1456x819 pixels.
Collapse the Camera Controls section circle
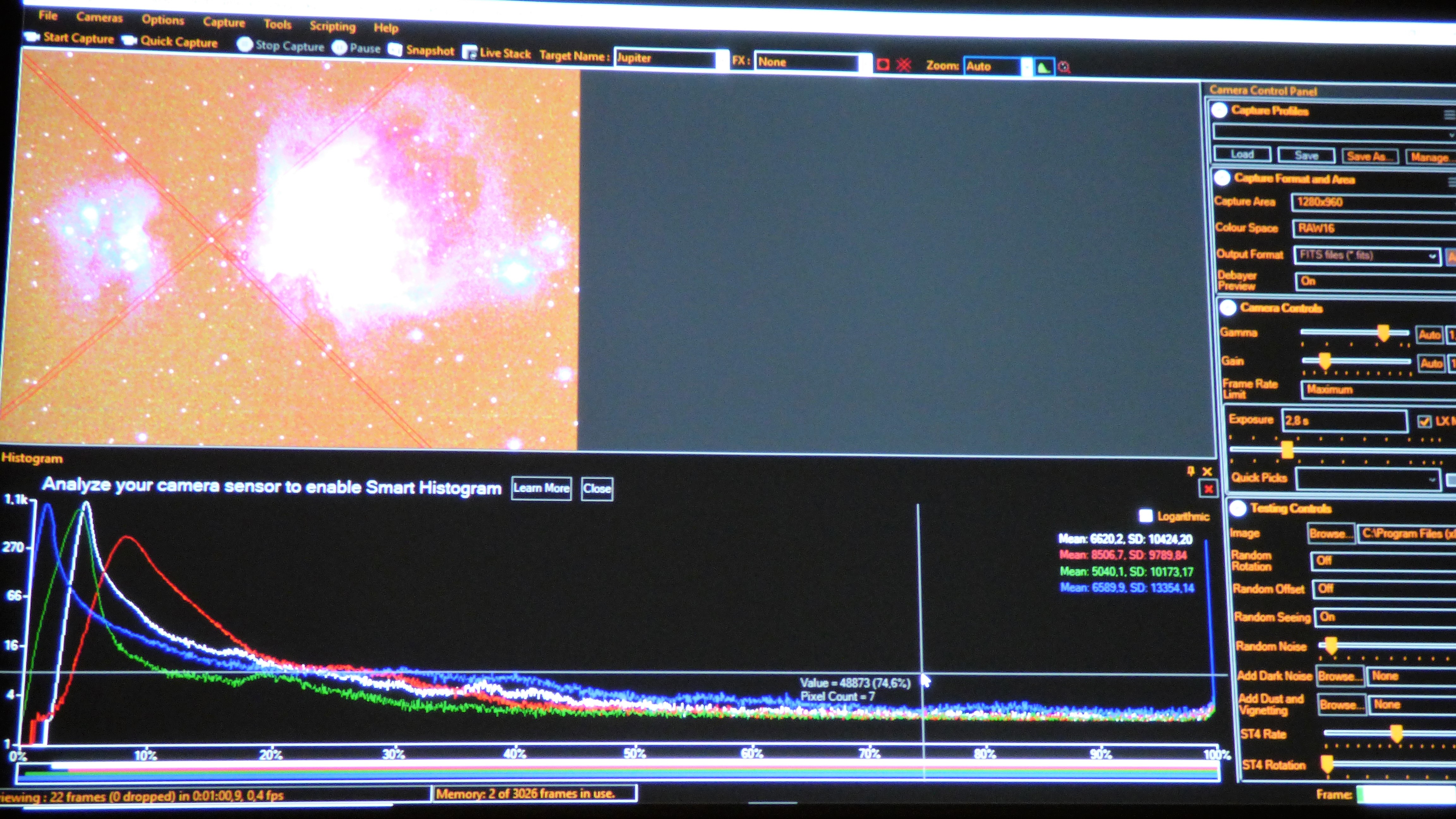point(1228,307)
